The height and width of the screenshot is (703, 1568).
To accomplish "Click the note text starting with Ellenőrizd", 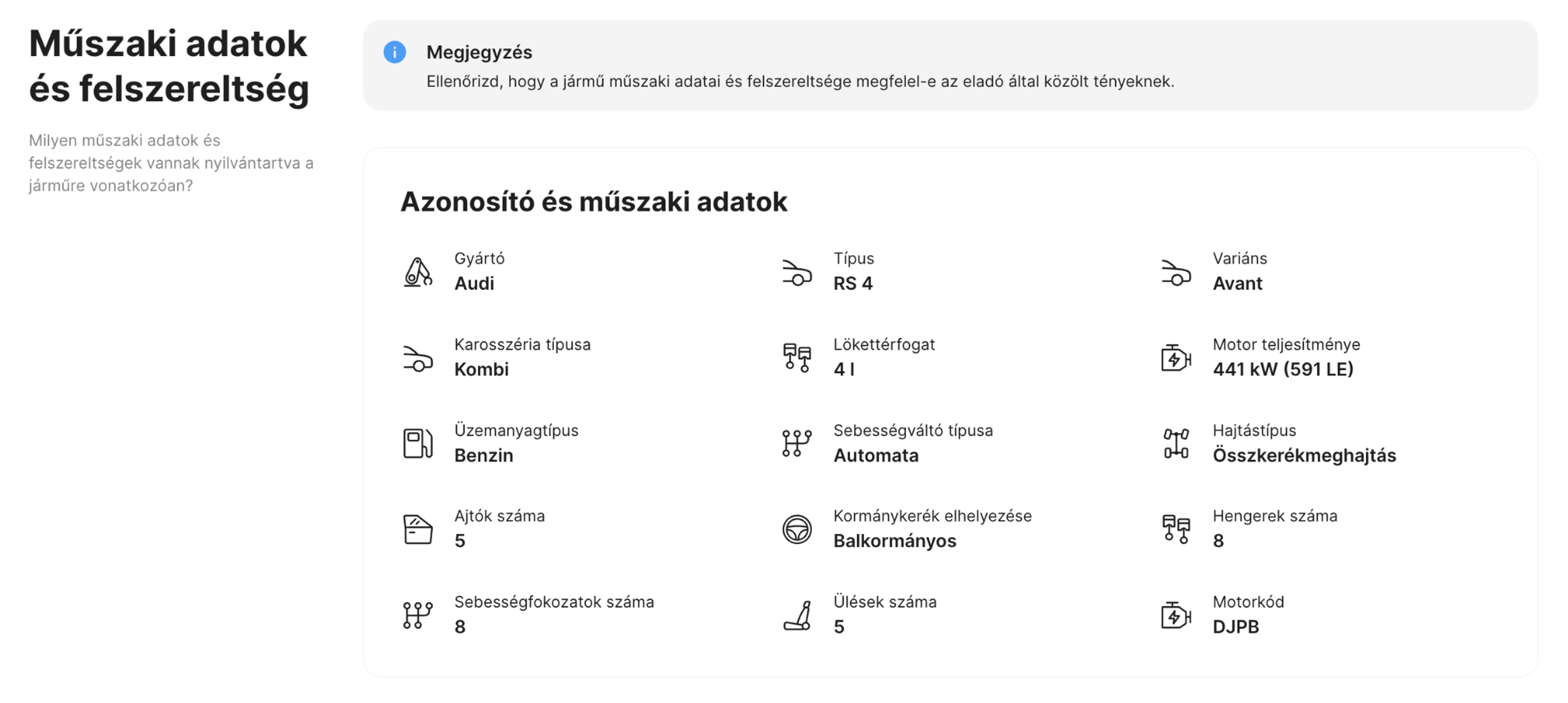I will (x=800, y=82).
